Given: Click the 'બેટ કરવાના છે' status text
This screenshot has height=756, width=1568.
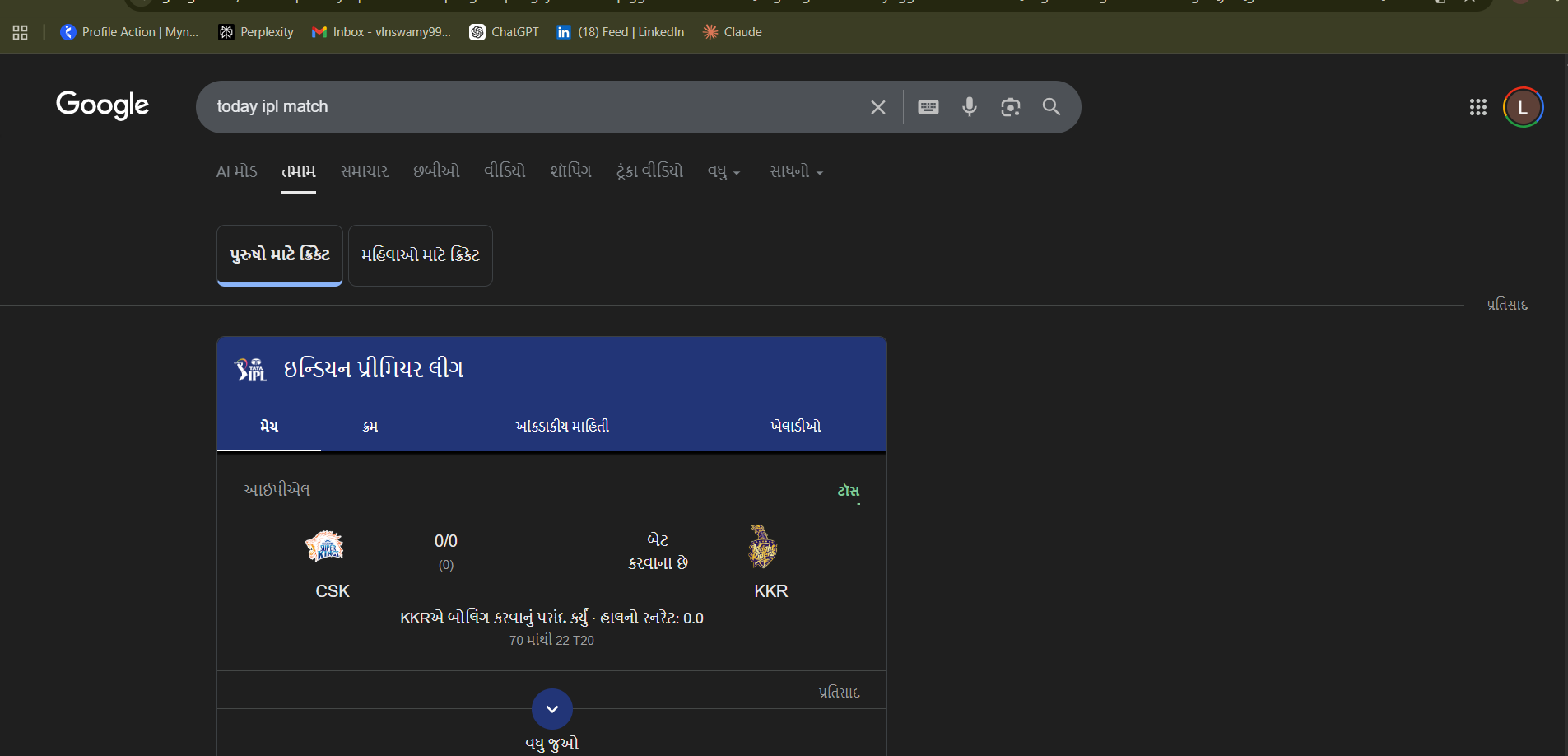Looking at the screenshot, I should pos(658,552).
